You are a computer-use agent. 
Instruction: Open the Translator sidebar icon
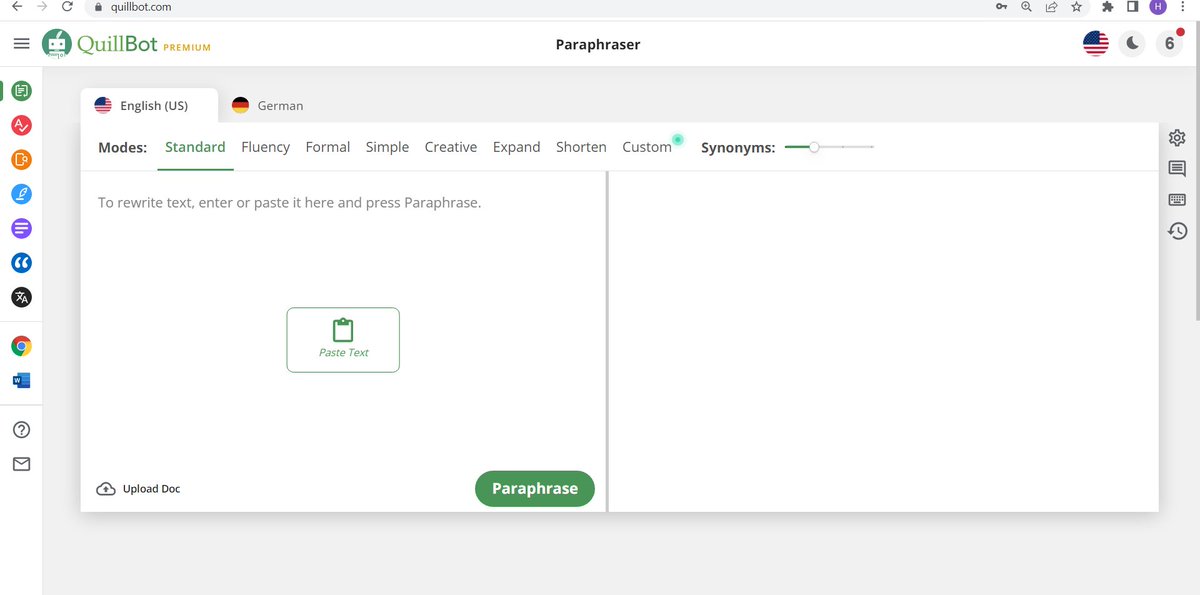pyautogui.click(x=21, y=297)
